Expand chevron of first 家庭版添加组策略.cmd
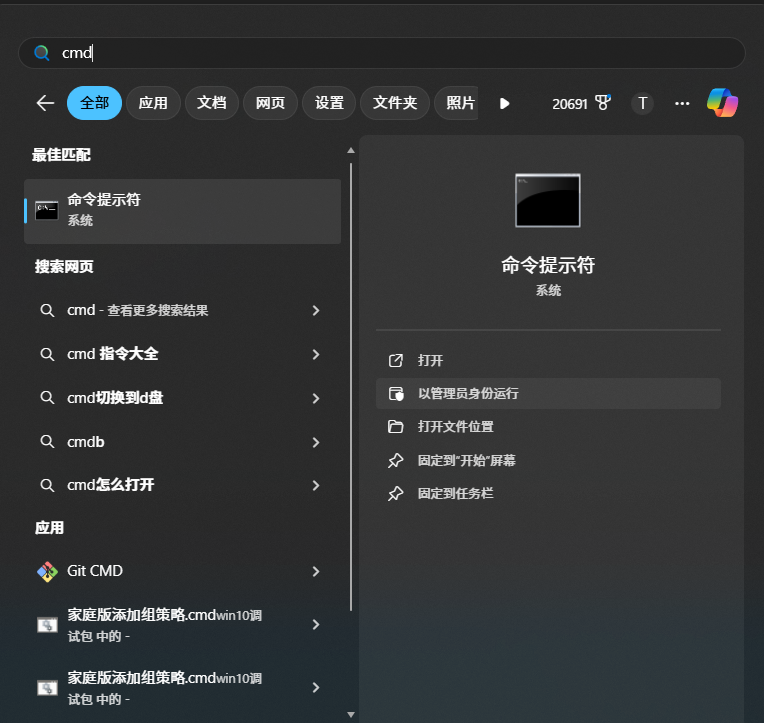 (316, 625)
